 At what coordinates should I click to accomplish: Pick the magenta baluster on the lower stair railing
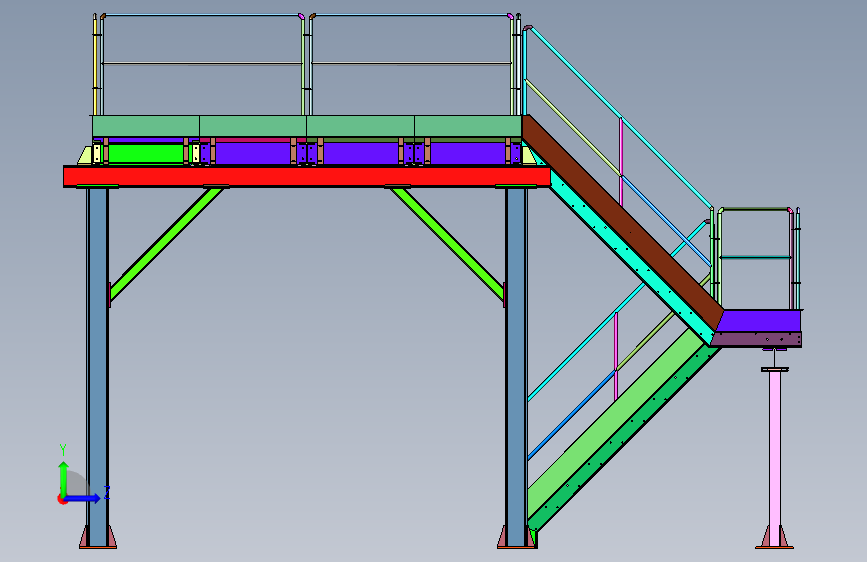click(616, 356)
